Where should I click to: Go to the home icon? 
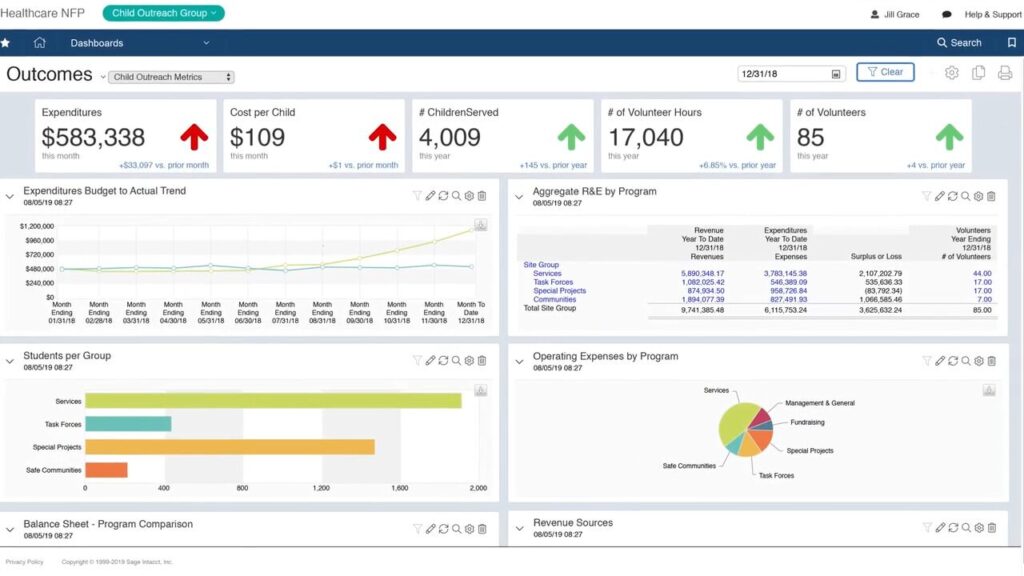tap(40, 43)
